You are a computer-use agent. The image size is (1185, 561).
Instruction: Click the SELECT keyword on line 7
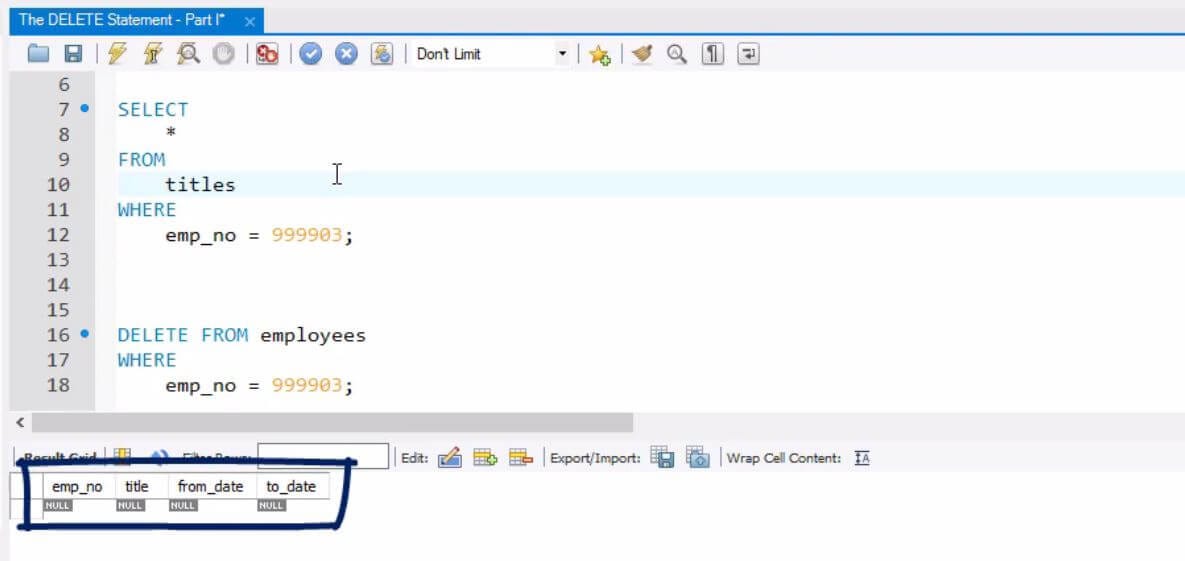click(x=153, y=110)
